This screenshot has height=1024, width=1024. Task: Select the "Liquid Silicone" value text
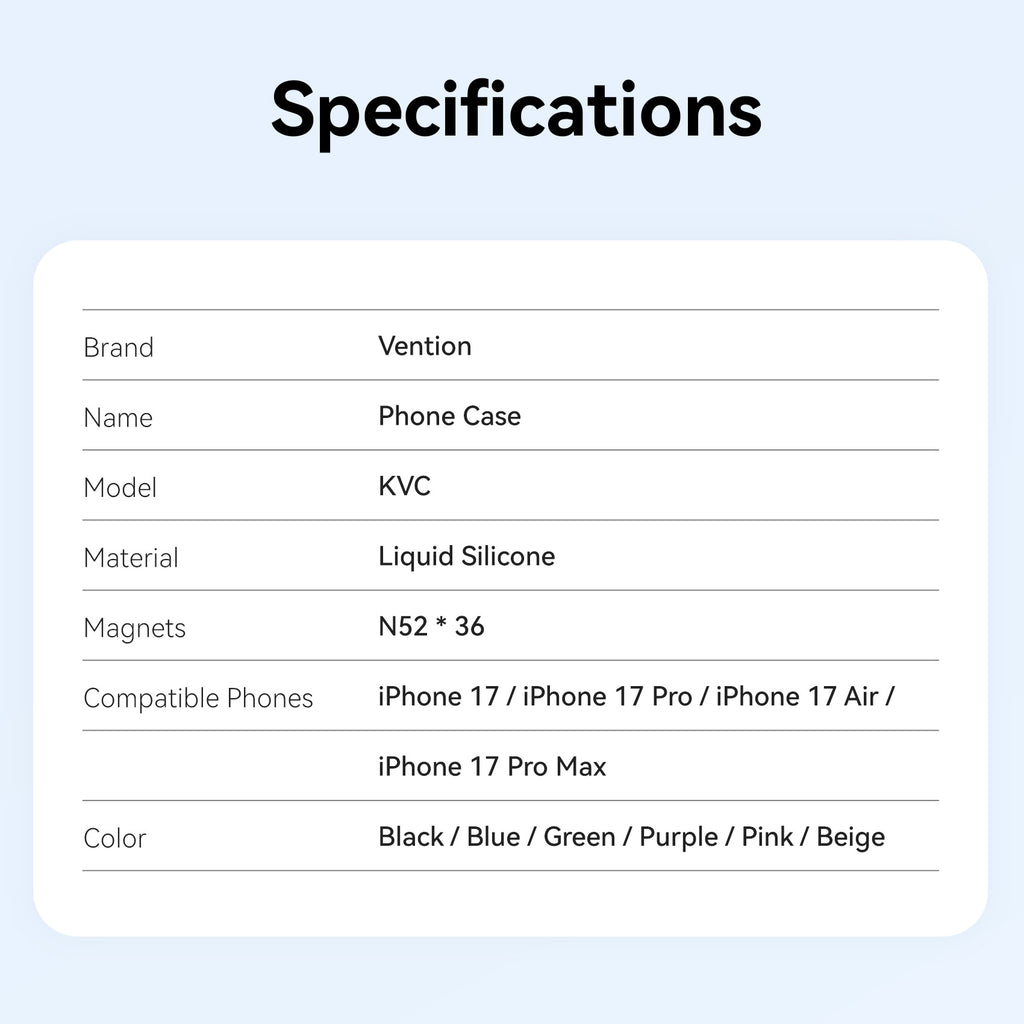coord(466,556)
